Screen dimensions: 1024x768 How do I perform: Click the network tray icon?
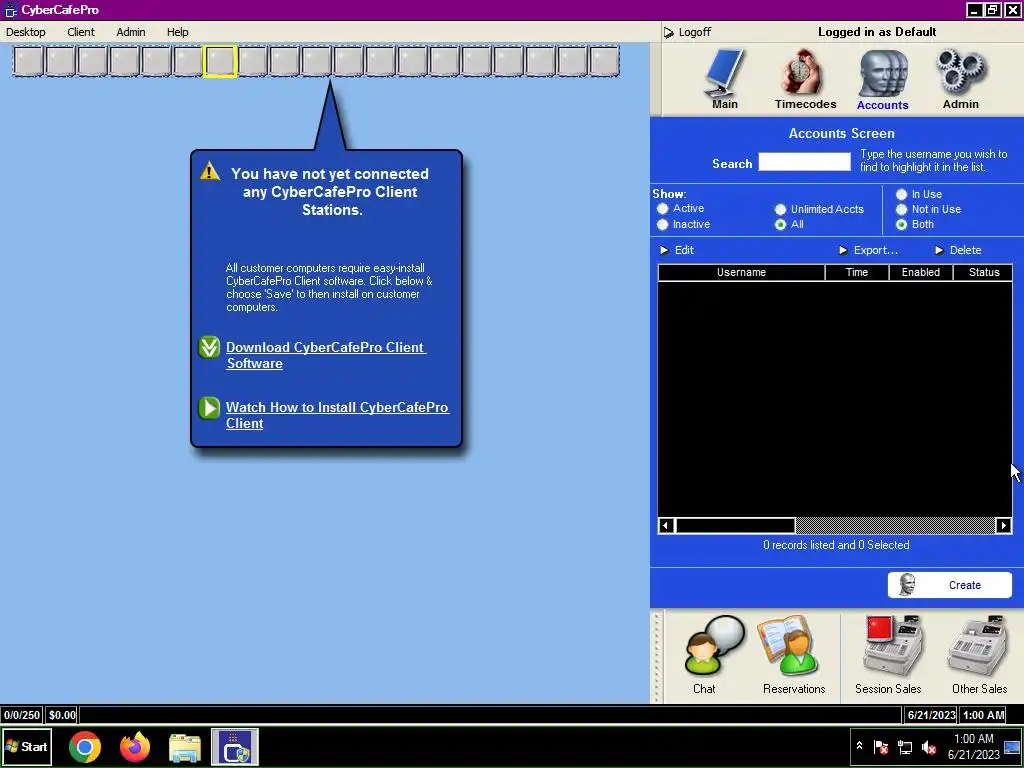click(905, 747)
